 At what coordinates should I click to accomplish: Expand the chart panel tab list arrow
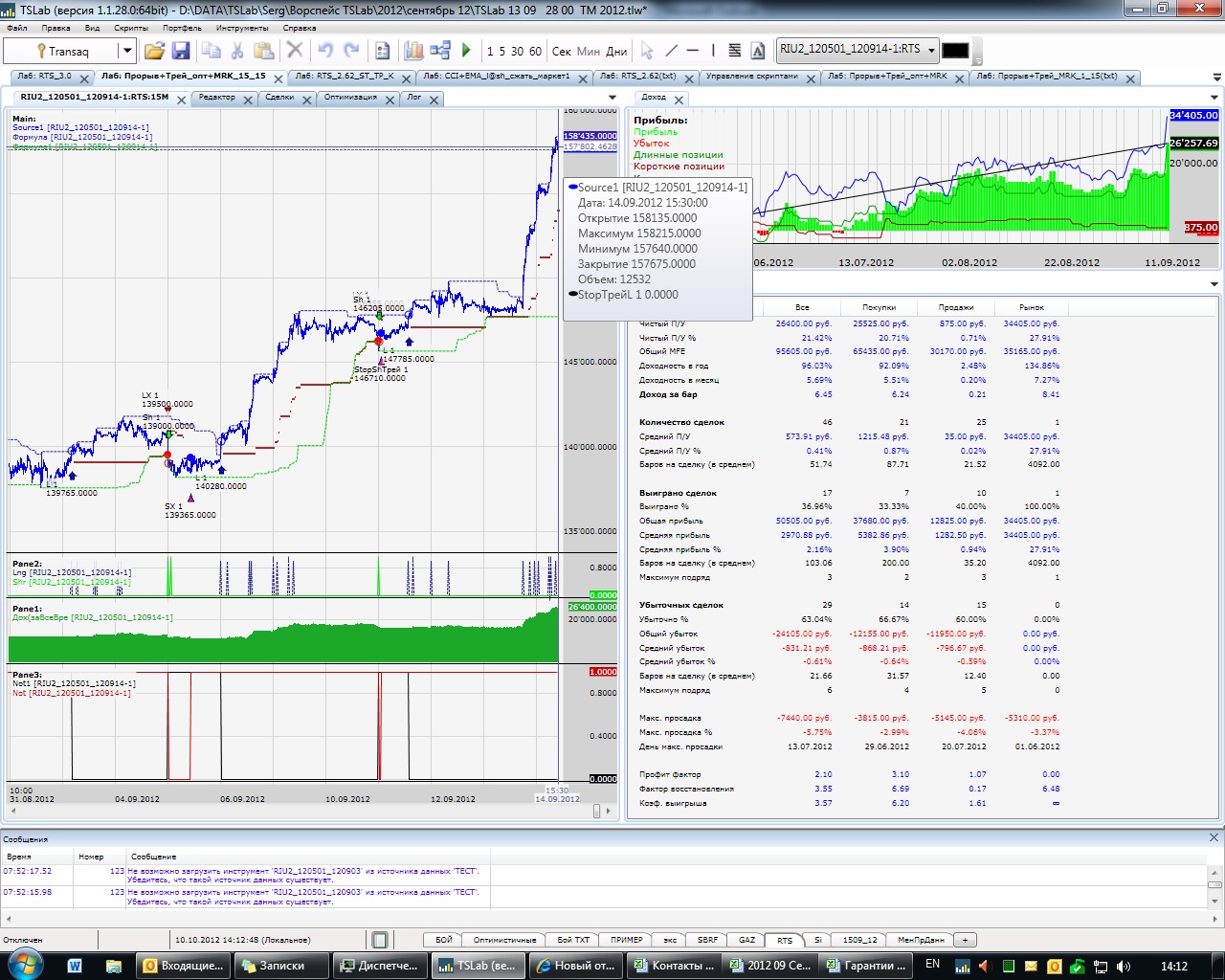coord(612,98)
